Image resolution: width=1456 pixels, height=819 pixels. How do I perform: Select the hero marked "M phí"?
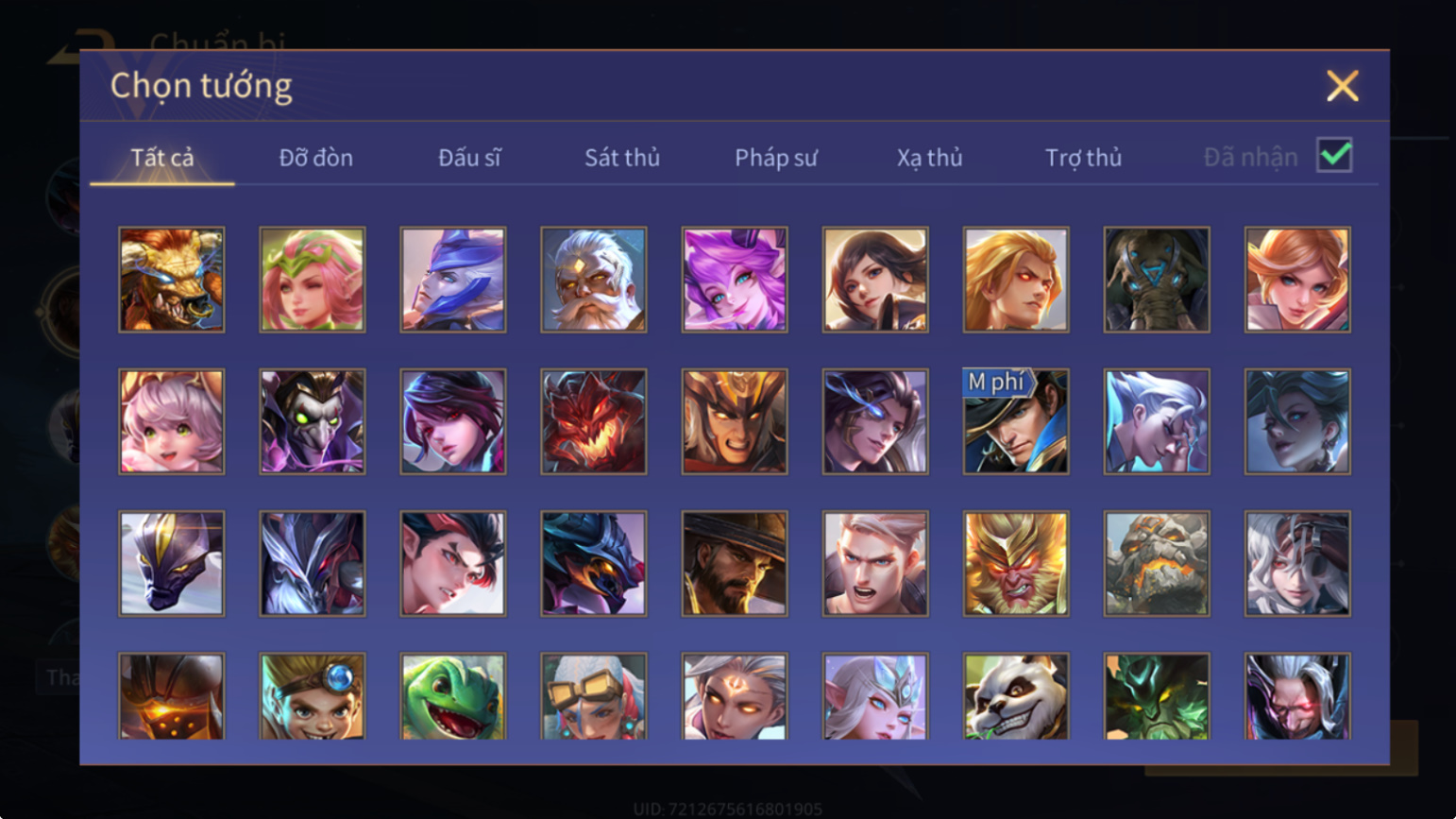pyautogui.click(x=1016, y=421)
